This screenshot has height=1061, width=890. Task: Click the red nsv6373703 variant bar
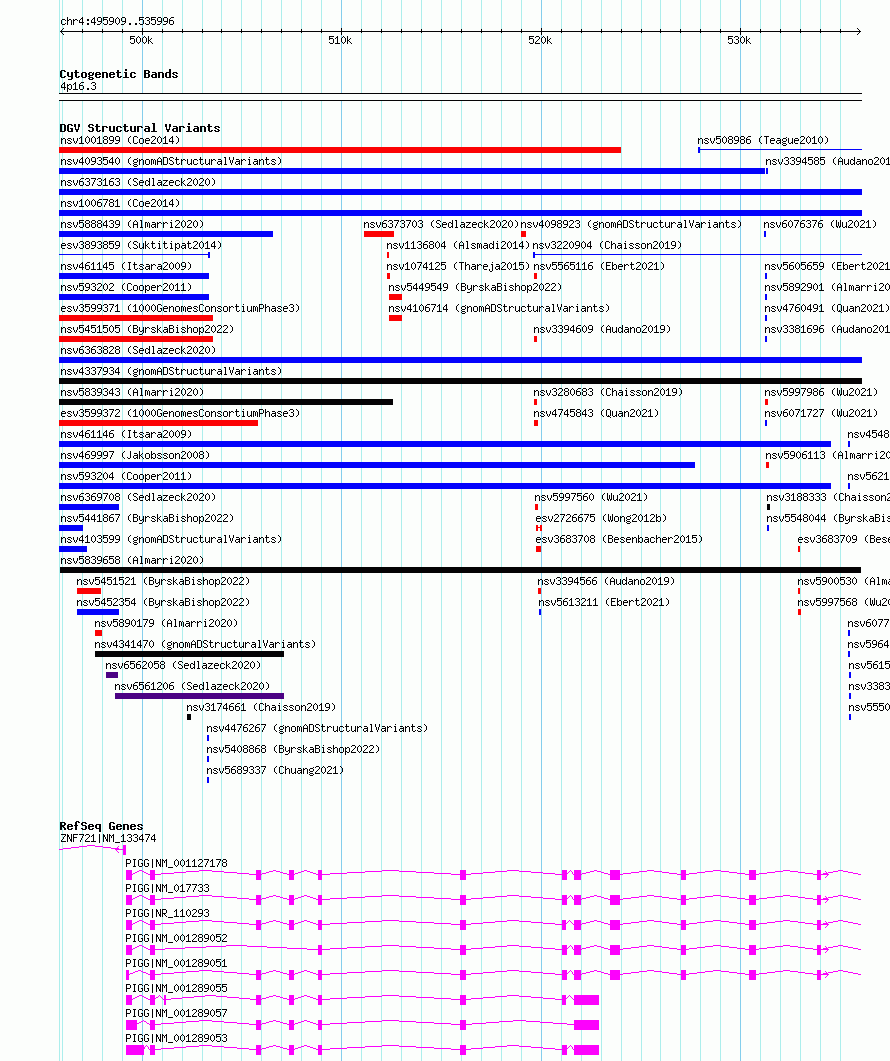pyautogui.click(x=378, y=234)
